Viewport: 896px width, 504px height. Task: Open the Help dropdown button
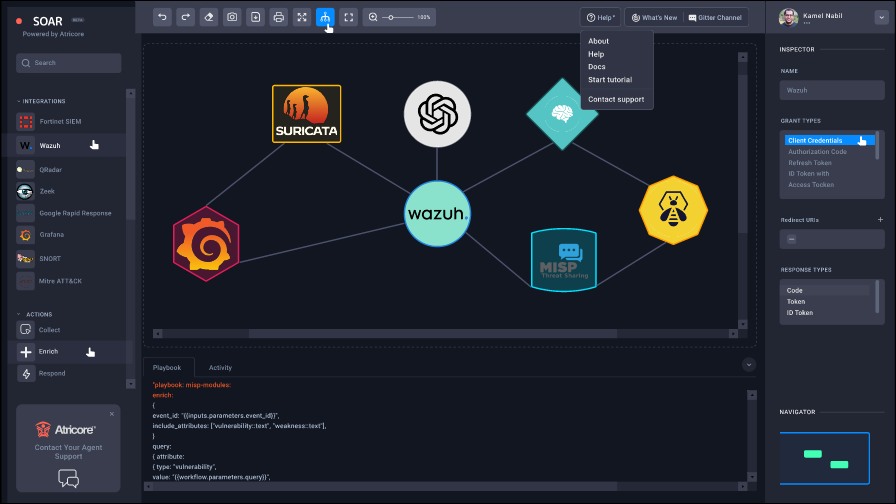[x=601, y=18]
